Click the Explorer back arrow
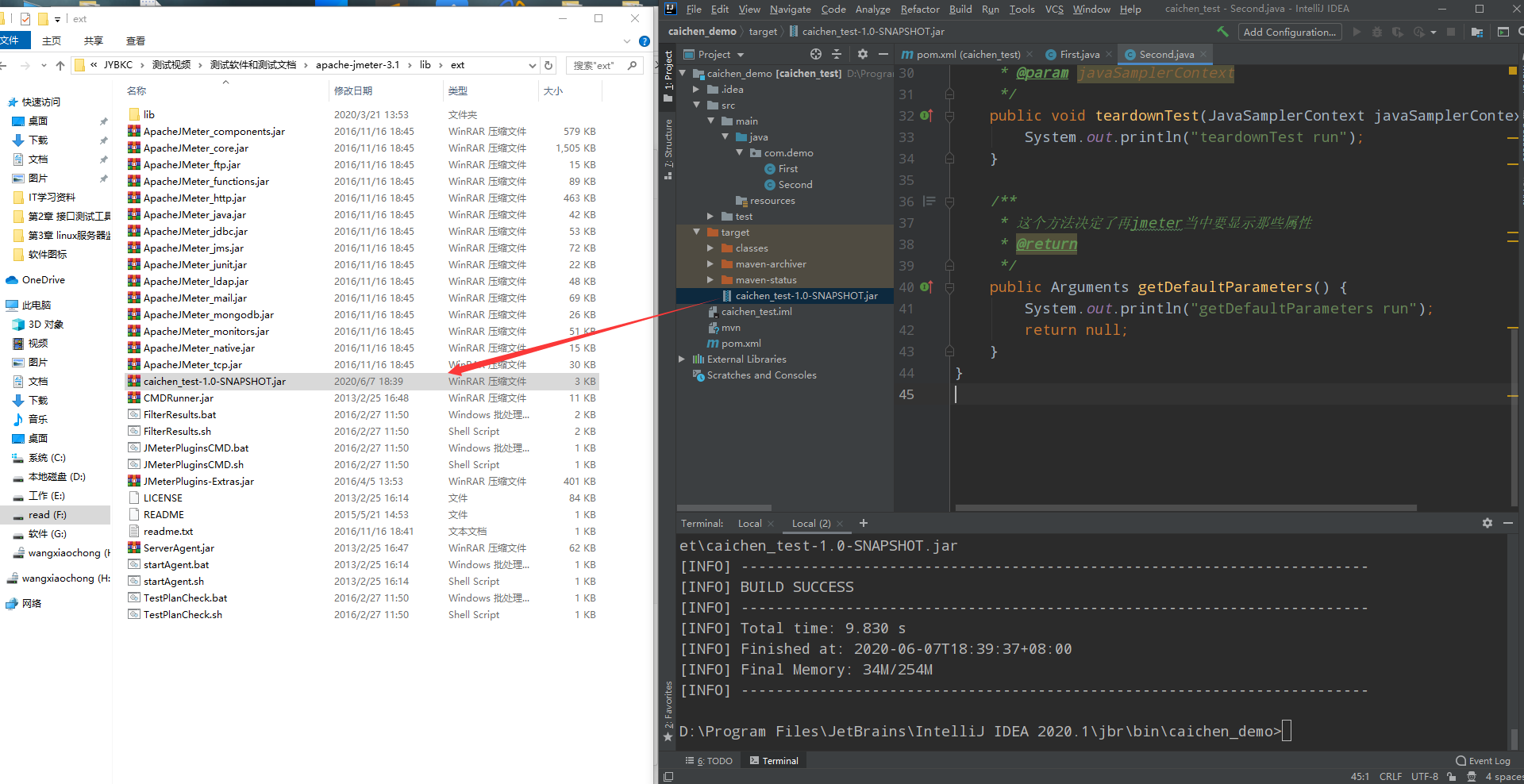 click(x=4, y=65)
